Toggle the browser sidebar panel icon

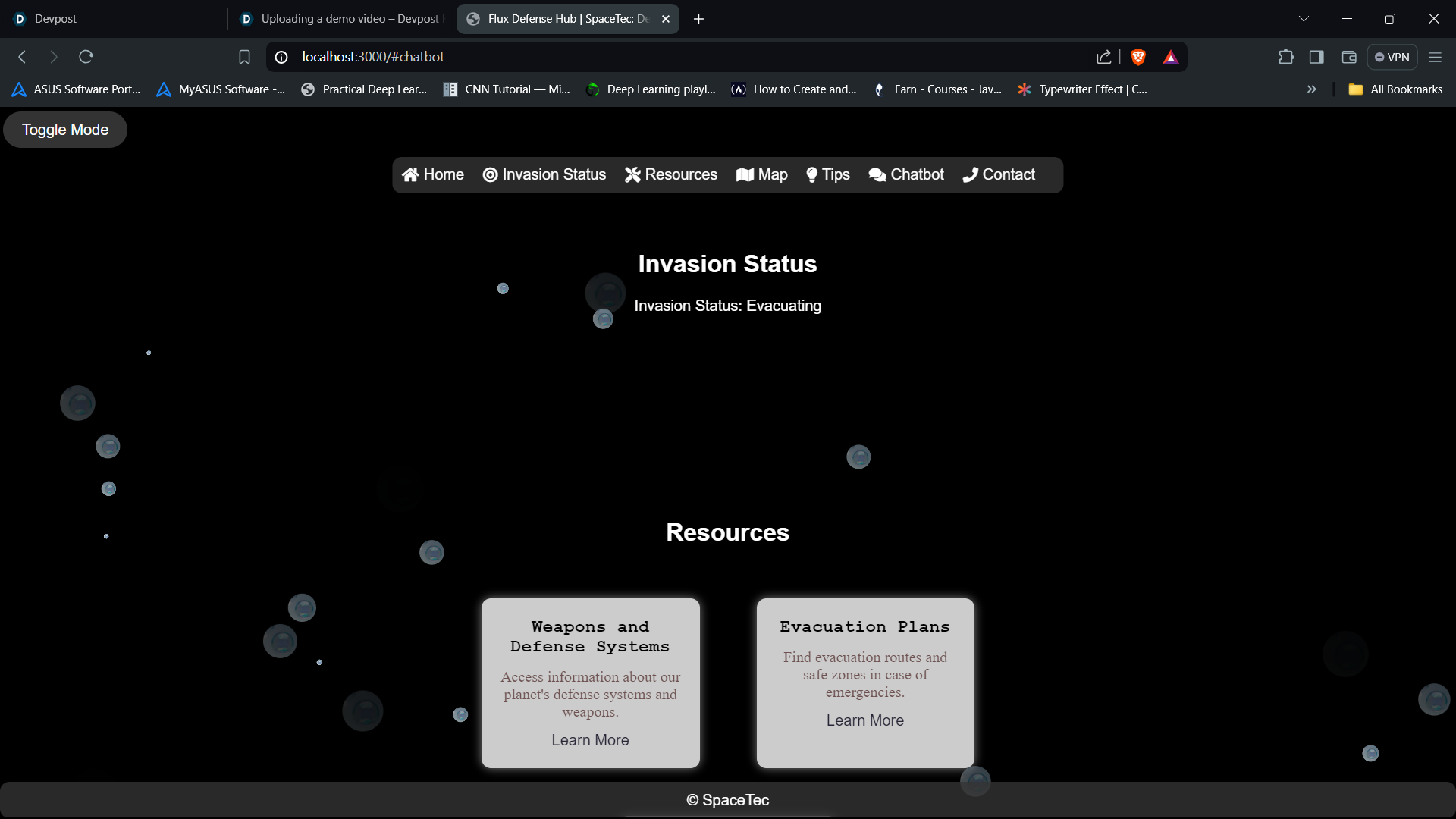point(1316,57)
